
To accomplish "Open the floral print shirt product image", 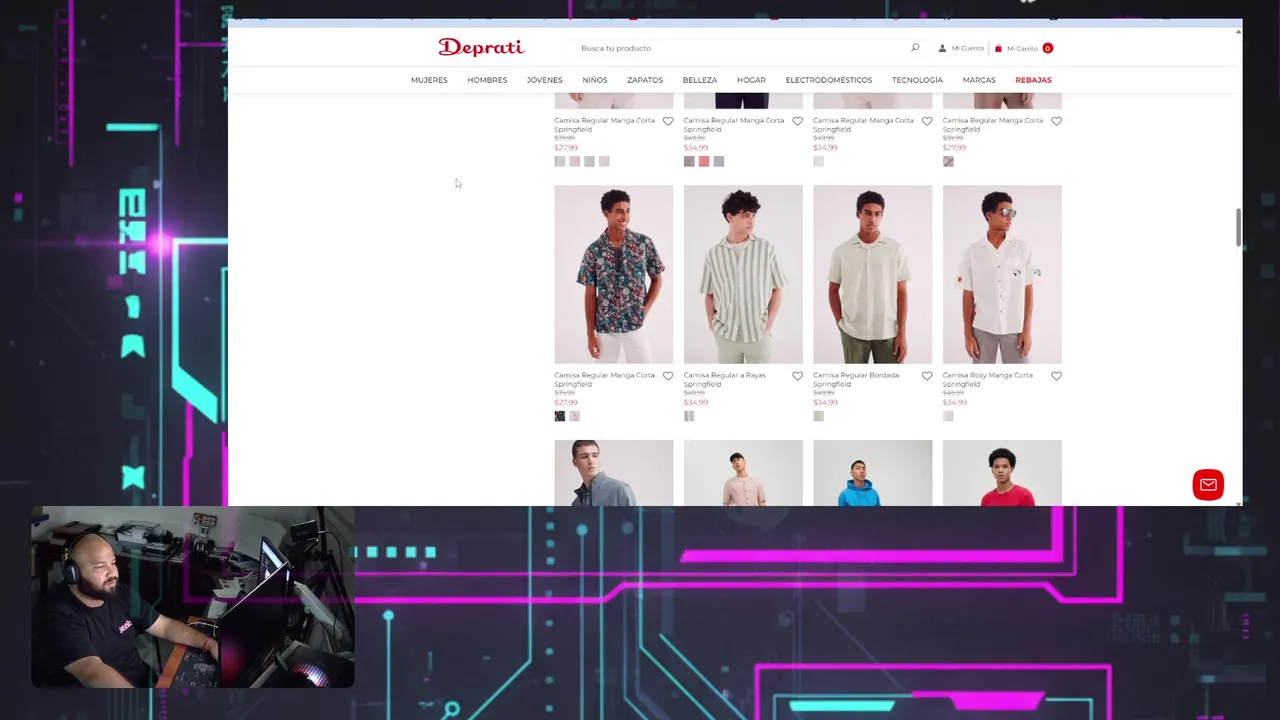I will click(x=614, y=274).
